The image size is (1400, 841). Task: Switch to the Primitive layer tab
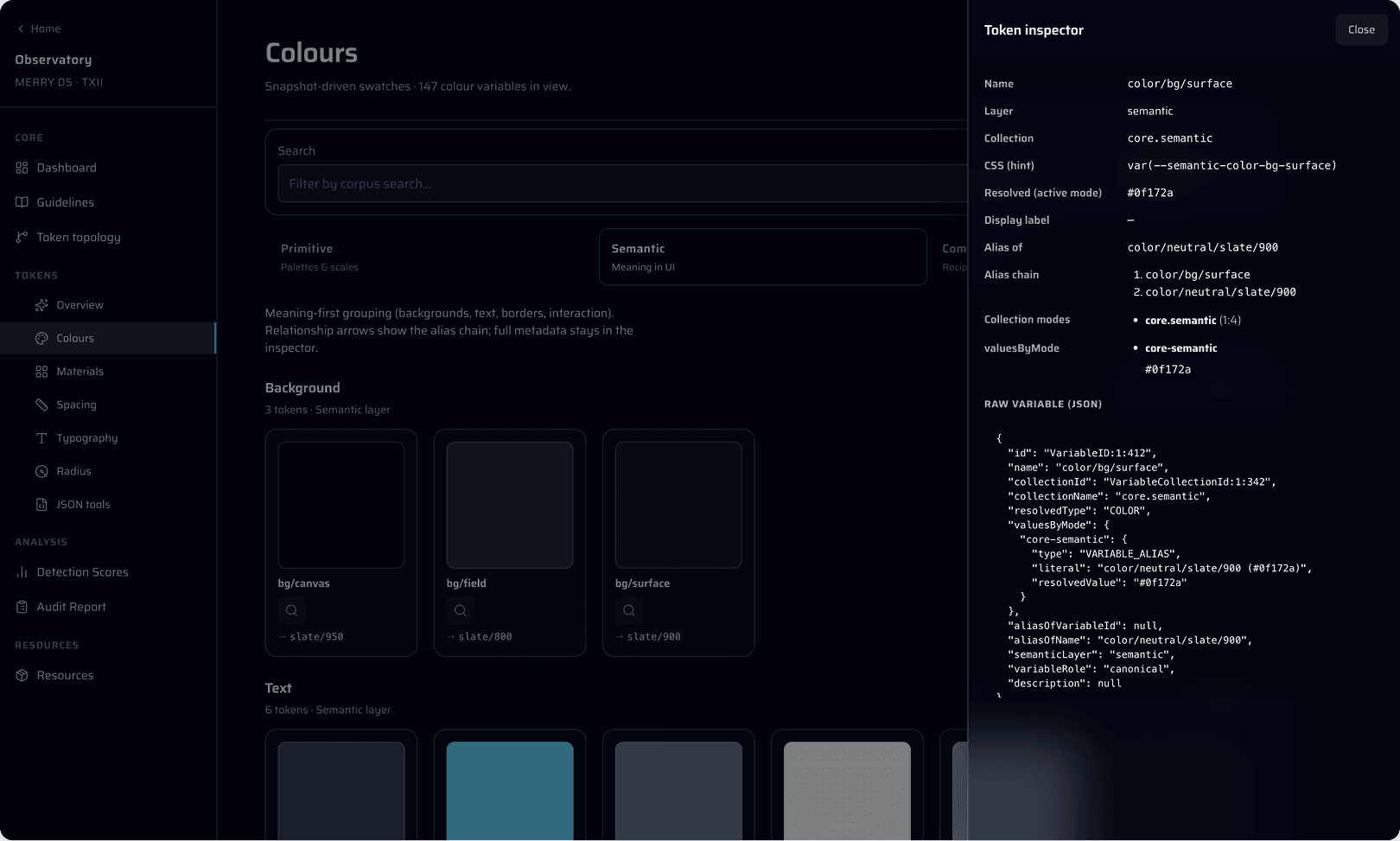(431, 257)
